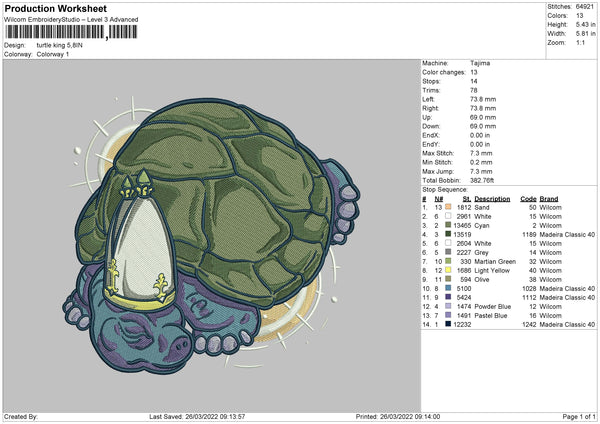The height and width of the screenshot is (424, 600).
Task: Click 'Last Saved: 26/03/2022 09:13:57' text
Action: (x=197, y=416)
